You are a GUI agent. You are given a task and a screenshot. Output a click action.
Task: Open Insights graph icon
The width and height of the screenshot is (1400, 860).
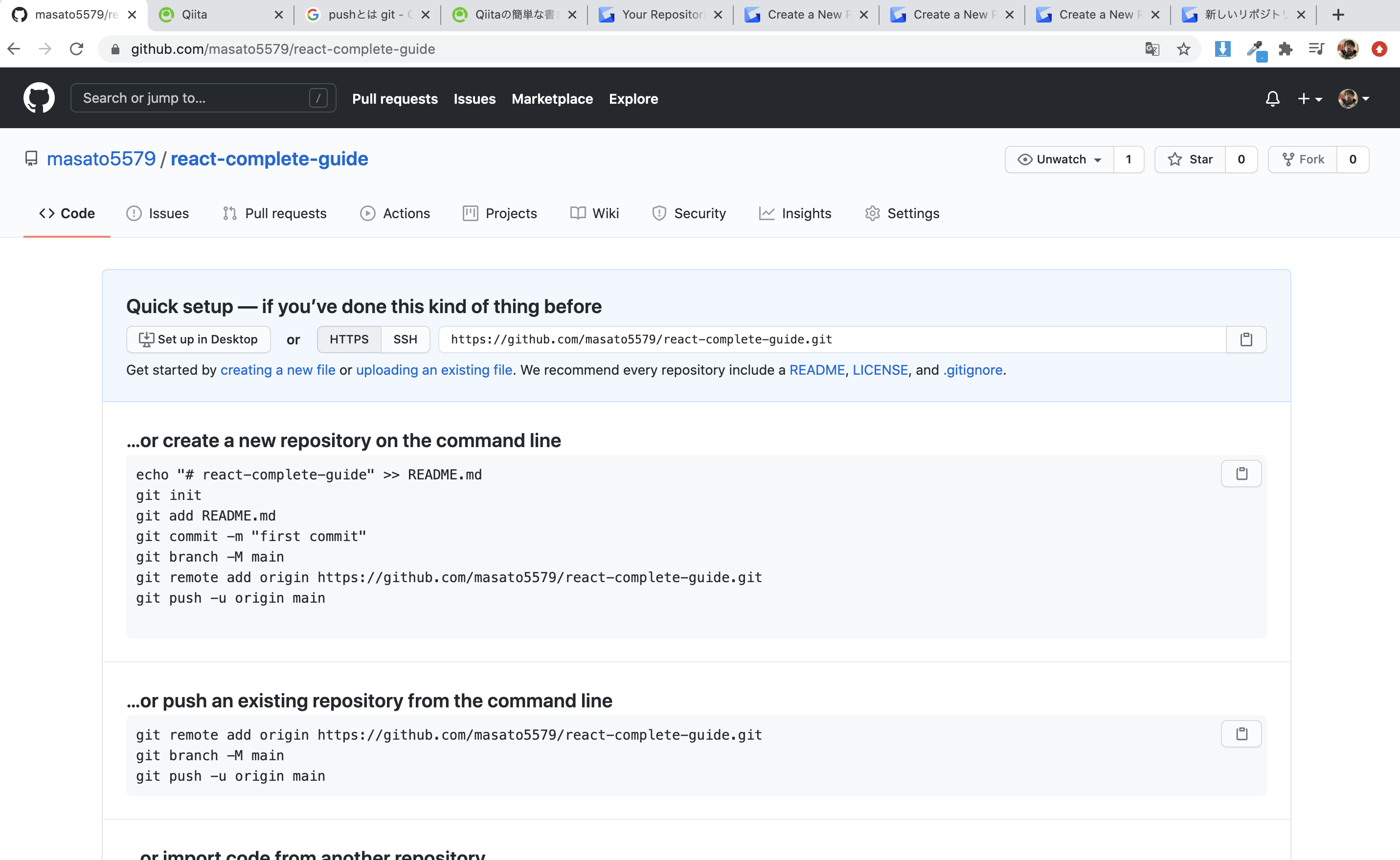point(767,213)
